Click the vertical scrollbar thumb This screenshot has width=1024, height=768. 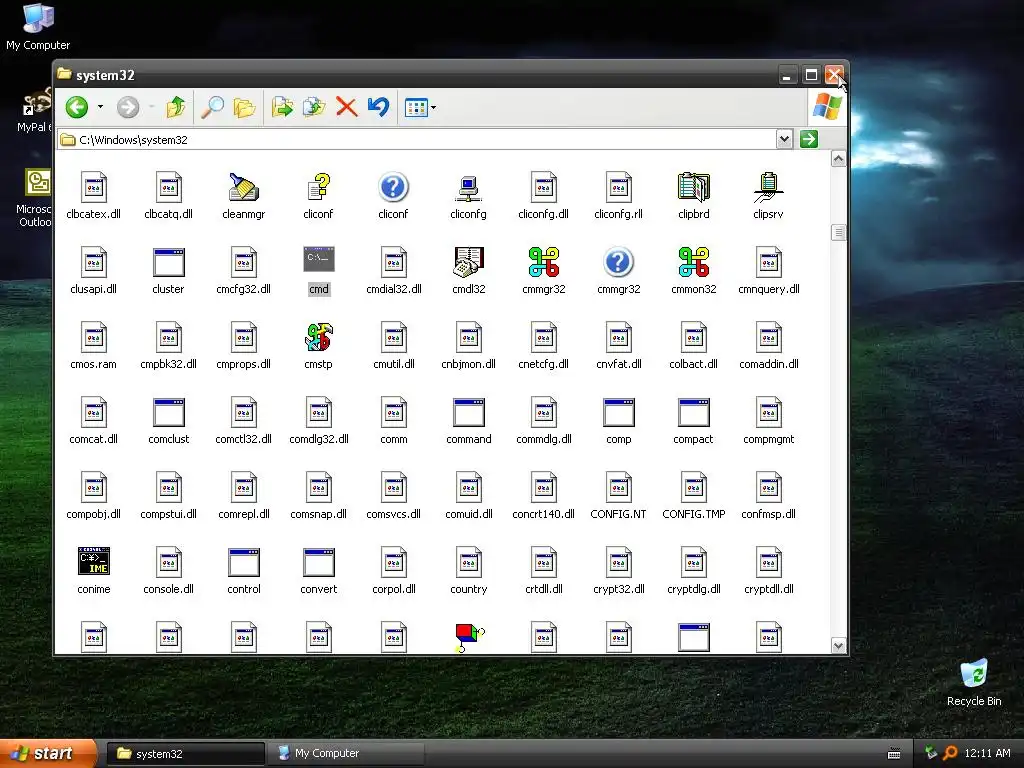click(839, 232)
